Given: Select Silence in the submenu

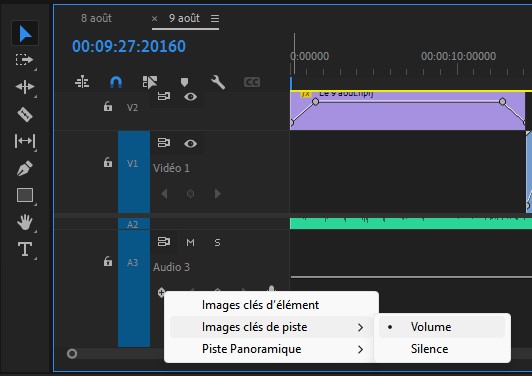Looking at the screenshot, I should 442,349.
